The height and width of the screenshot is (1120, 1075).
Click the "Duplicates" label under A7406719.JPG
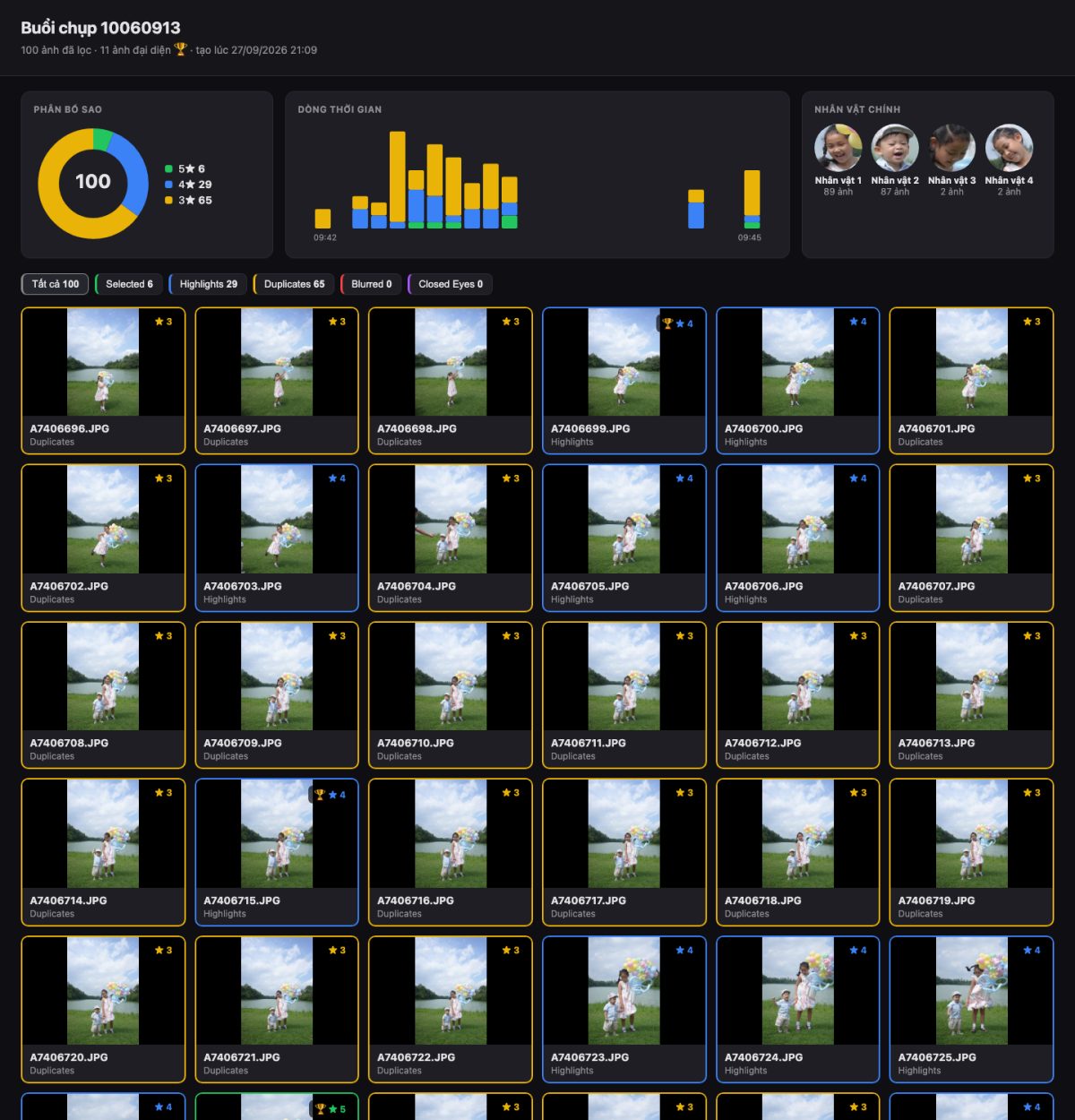[x=921, y=914]
